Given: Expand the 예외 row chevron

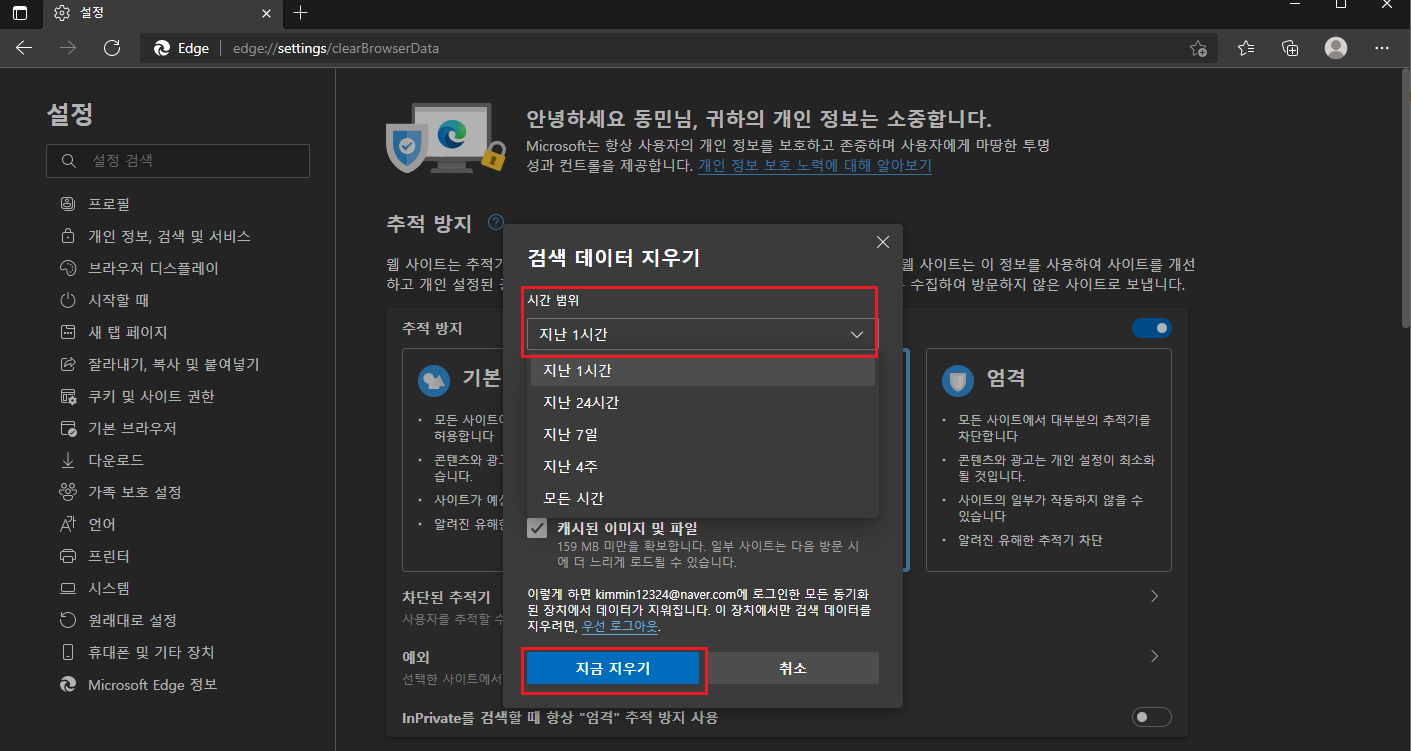Looking at the screenshot, I should [x=1155, y=656].
